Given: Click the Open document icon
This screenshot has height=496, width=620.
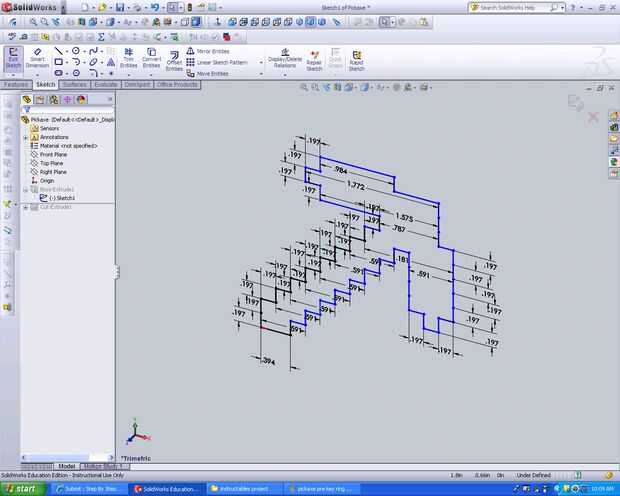Looking at the screenshot, I should tap(102, 7).
